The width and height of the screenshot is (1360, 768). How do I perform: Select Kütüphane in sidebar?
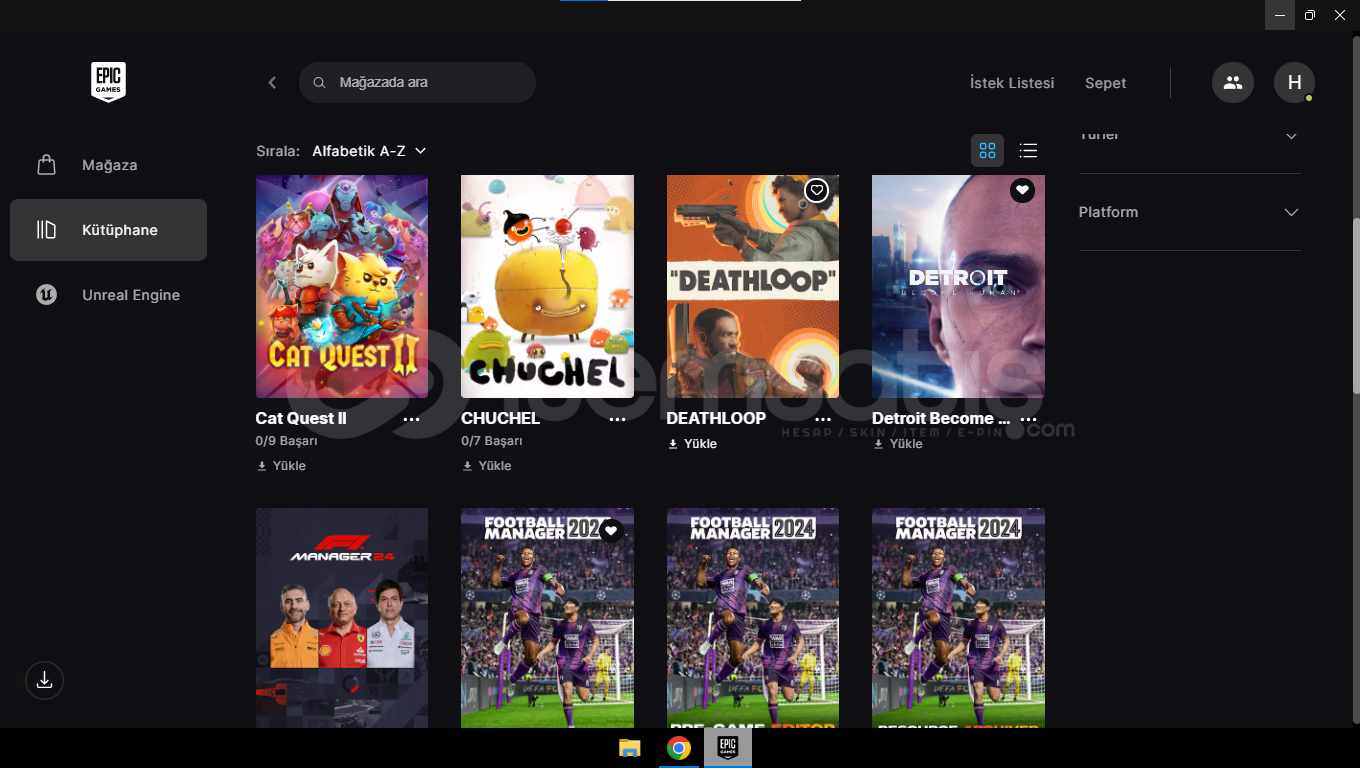click(x=108, y=230)
